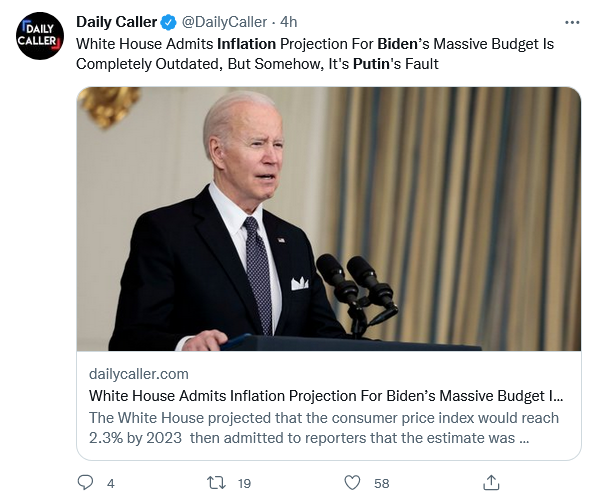The image size is (598, 504).
Task: Click the reply speech bubble icon
Action: (x=85, y=483)
